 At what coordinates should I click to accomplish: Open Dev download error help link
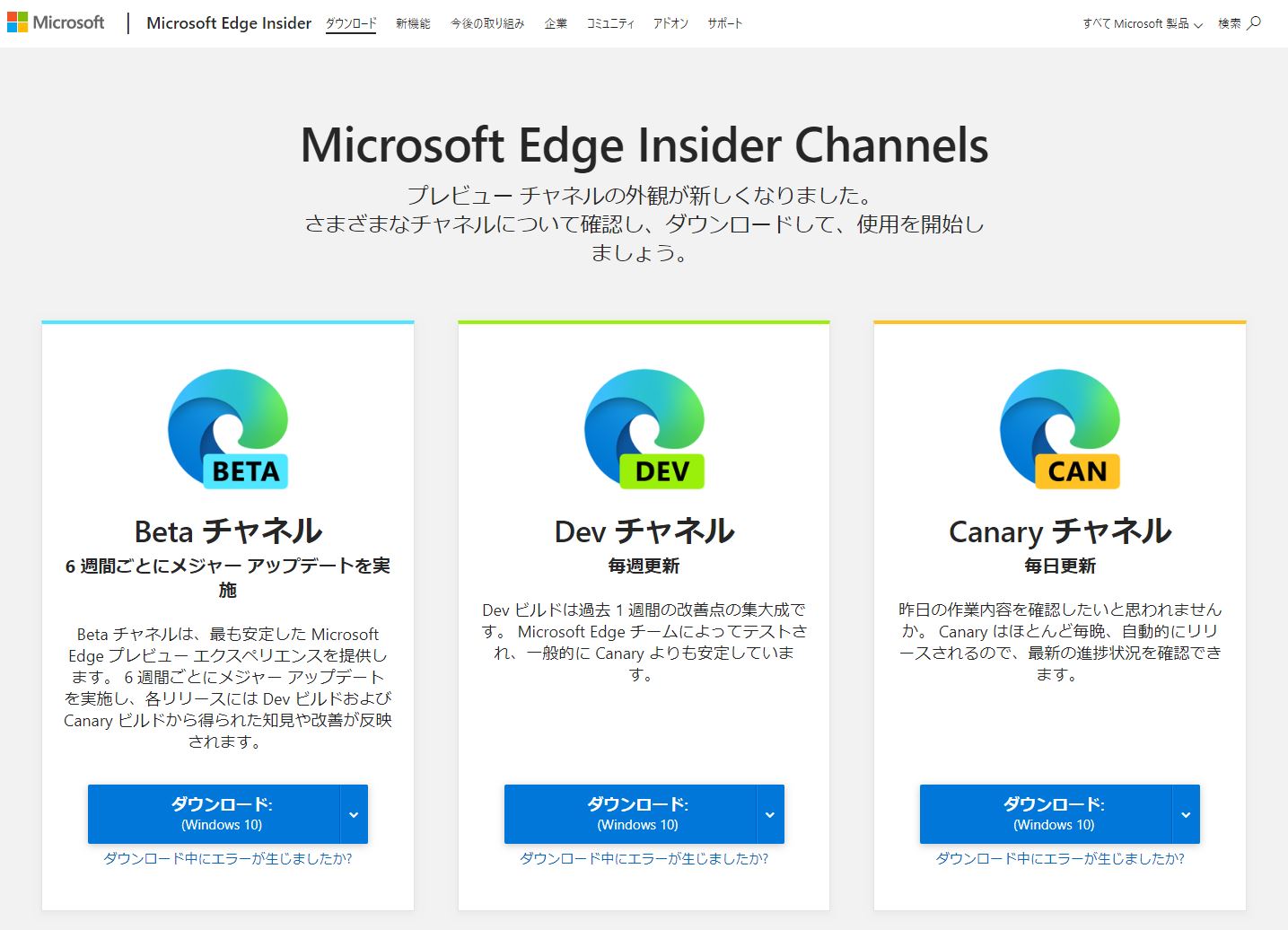(x=644, y=858)
